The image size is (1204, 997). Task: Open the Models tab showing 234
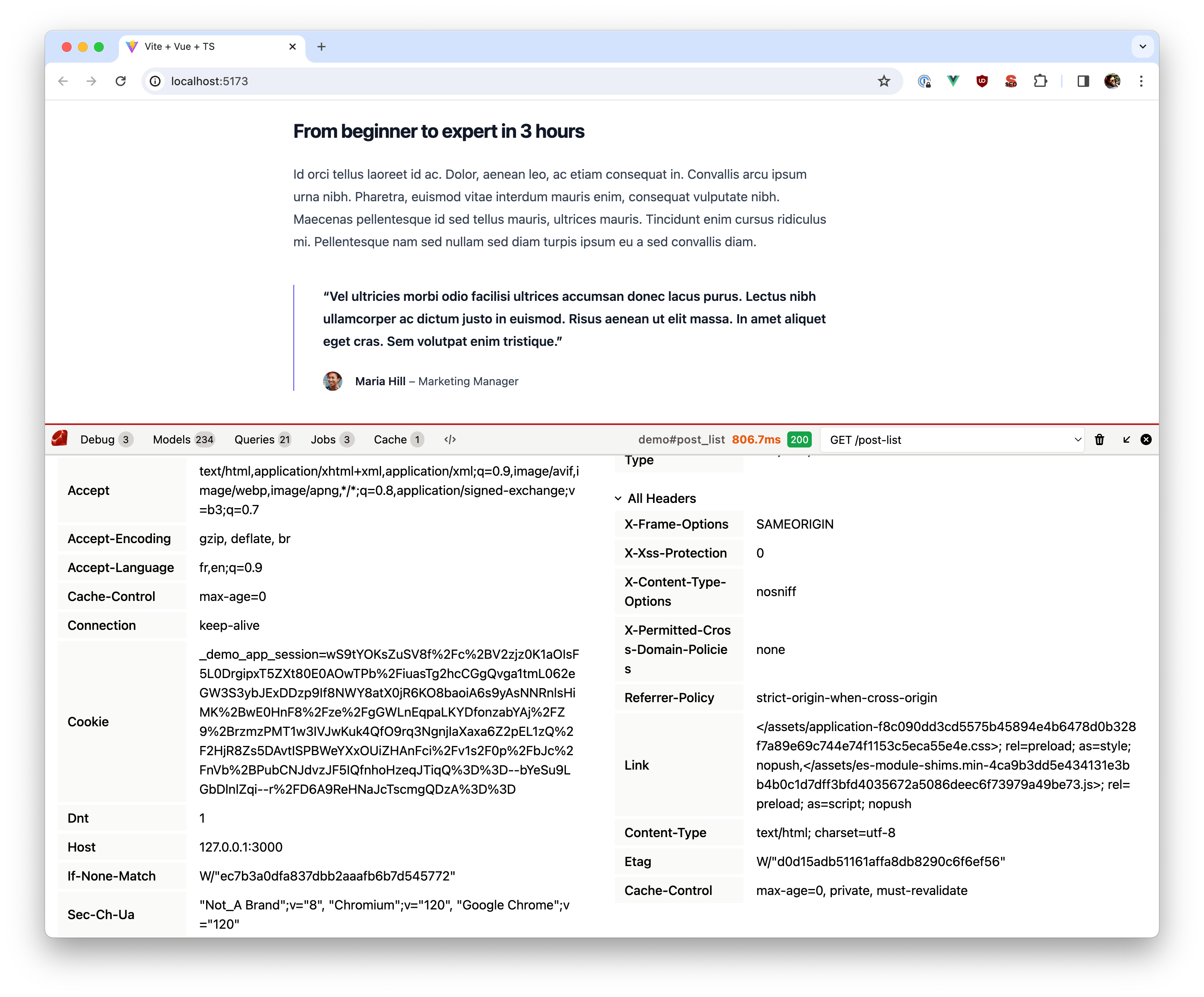[x=184, y=439]
